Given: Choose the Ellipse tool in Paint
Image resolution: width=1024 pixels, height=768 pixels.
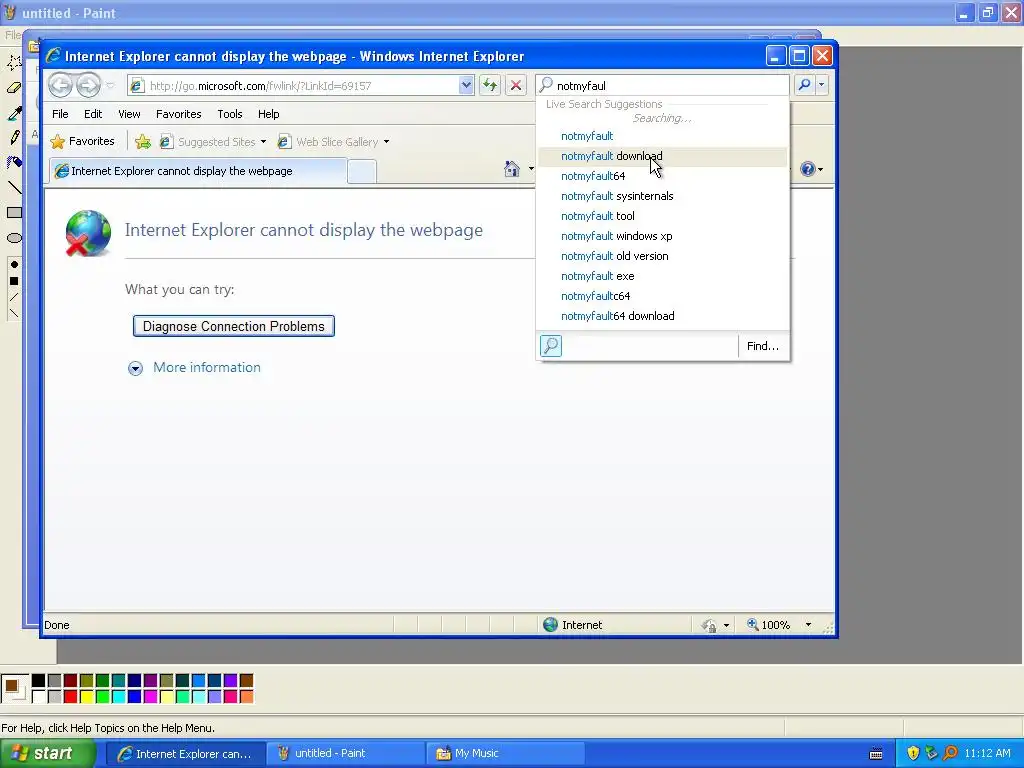Looking at the screenshot, I should tap(14, 238).
